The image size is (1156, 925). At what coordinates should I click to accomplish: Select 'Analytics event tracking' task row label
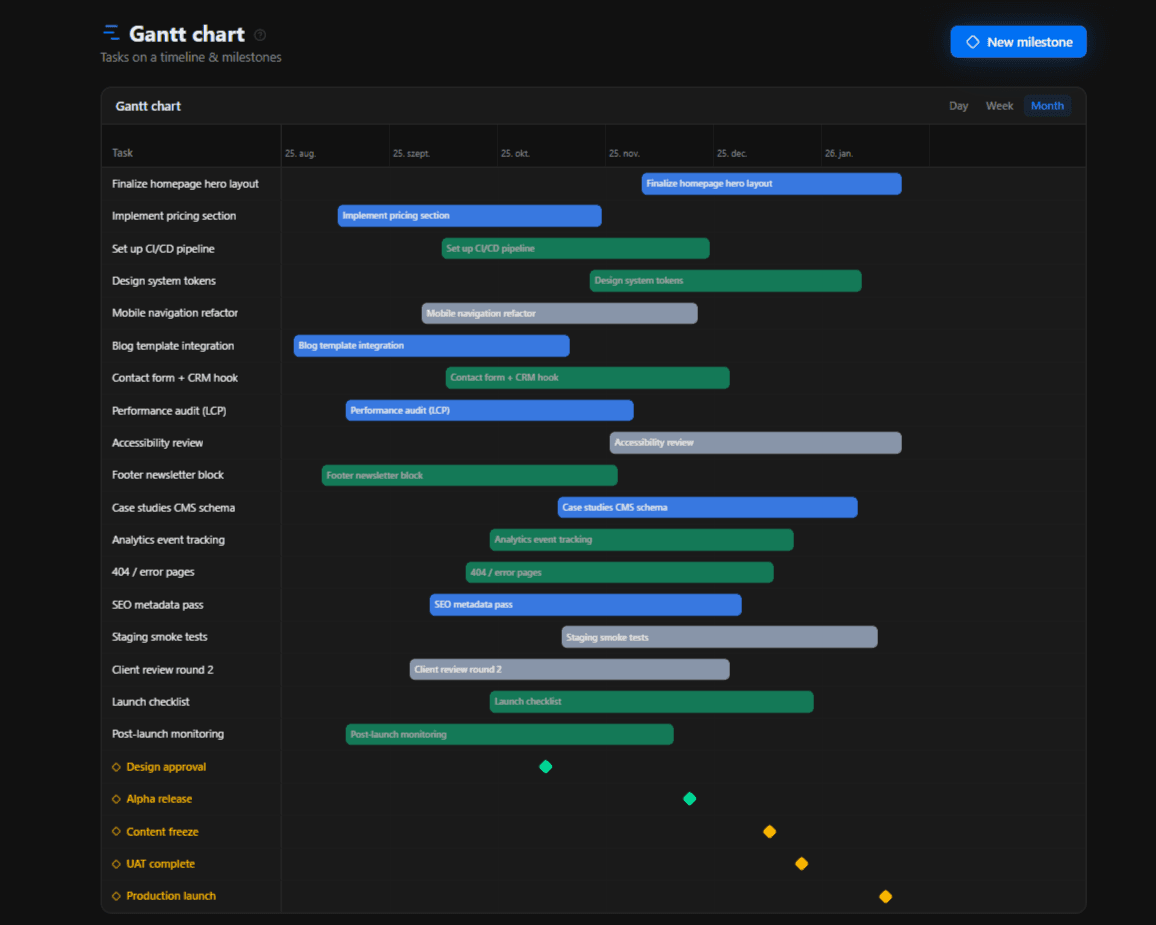click(168, 540)
